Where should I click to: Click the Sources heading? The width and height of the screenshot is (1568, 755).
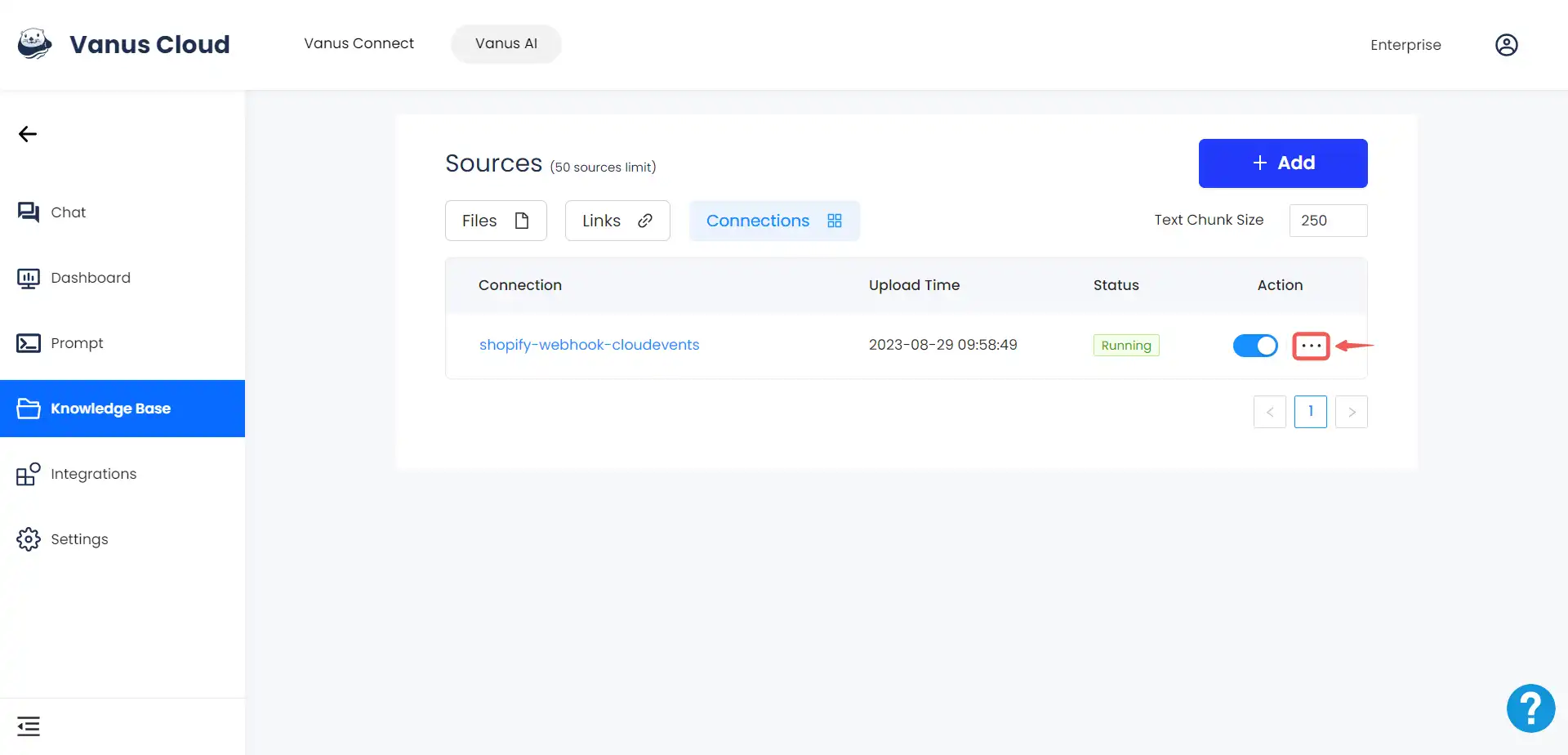pyautogui.click(x=493, y=163)
